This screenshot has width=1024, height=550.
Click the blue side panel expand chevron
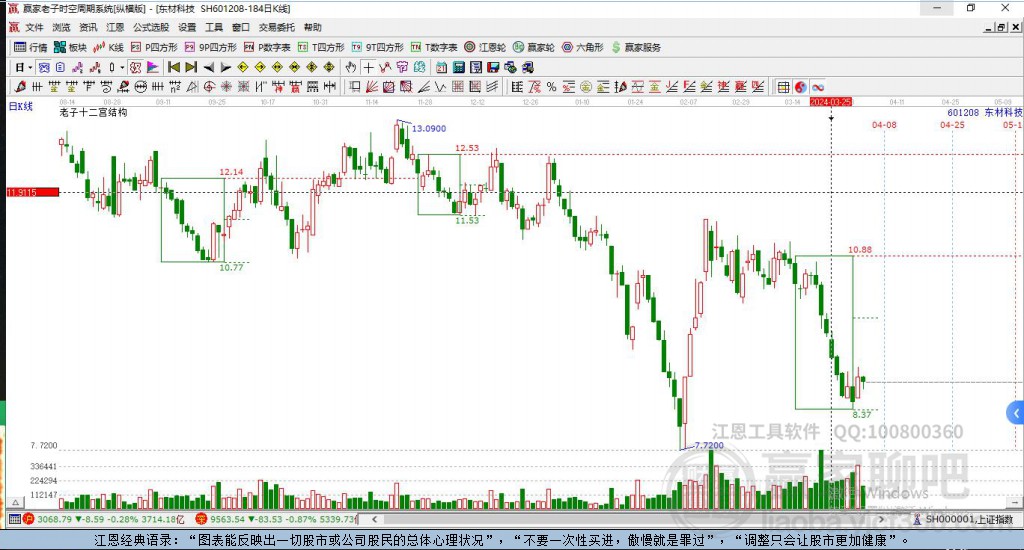tap(1016, 413)
